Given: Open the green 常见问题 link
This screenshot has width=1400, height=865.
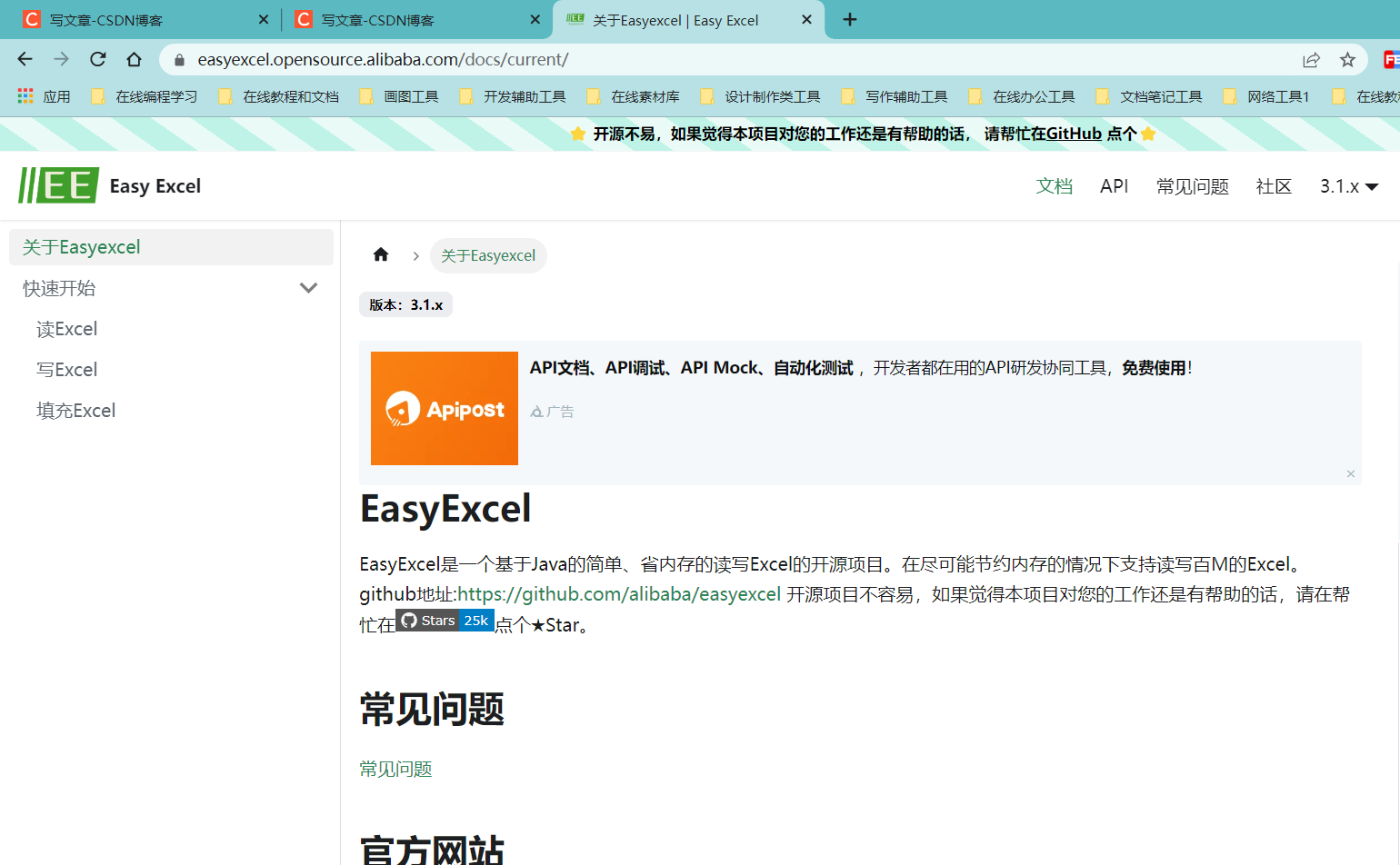Looking at the screenshot, I should (x=395, y=769).
